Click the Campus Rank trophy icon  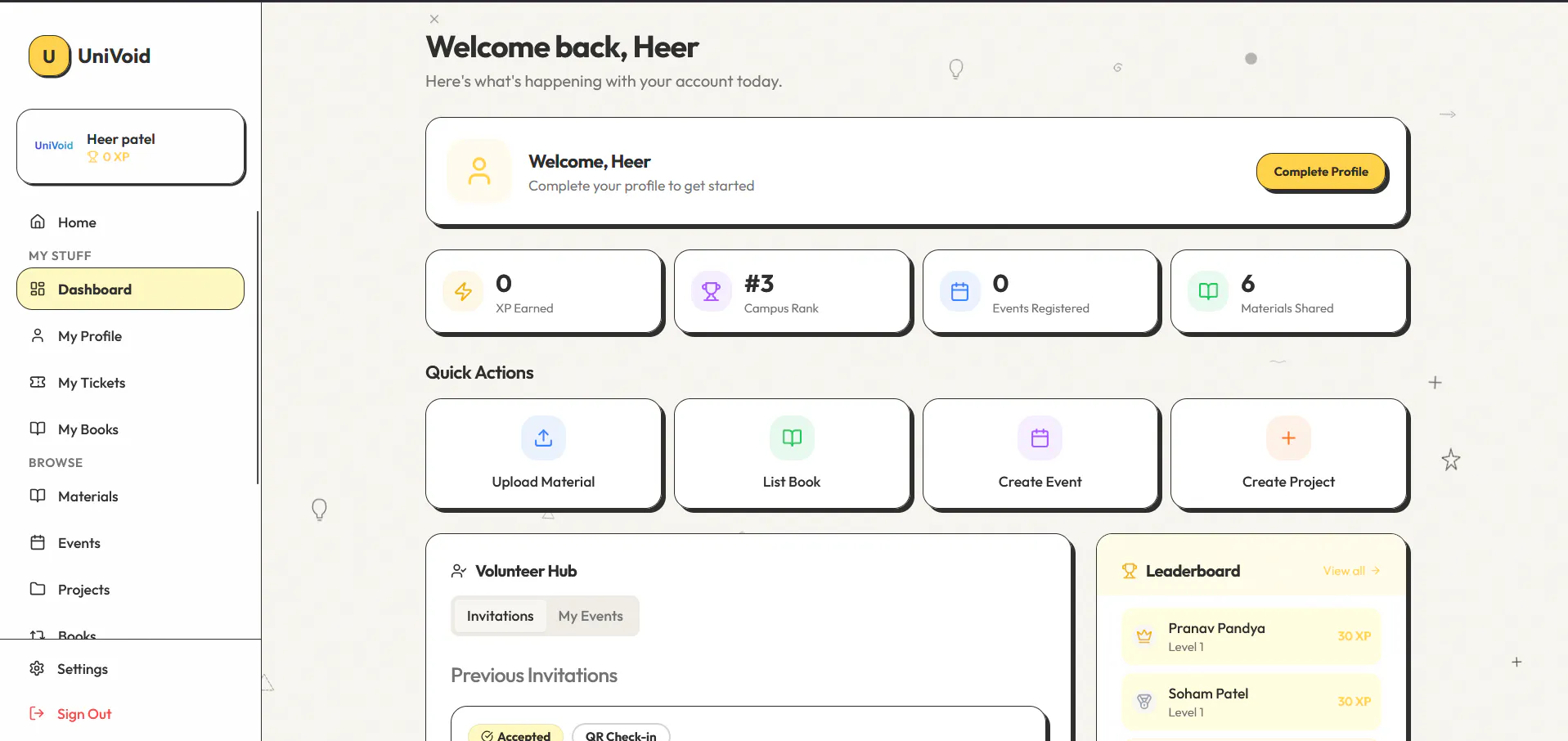(x=712, y=291)
